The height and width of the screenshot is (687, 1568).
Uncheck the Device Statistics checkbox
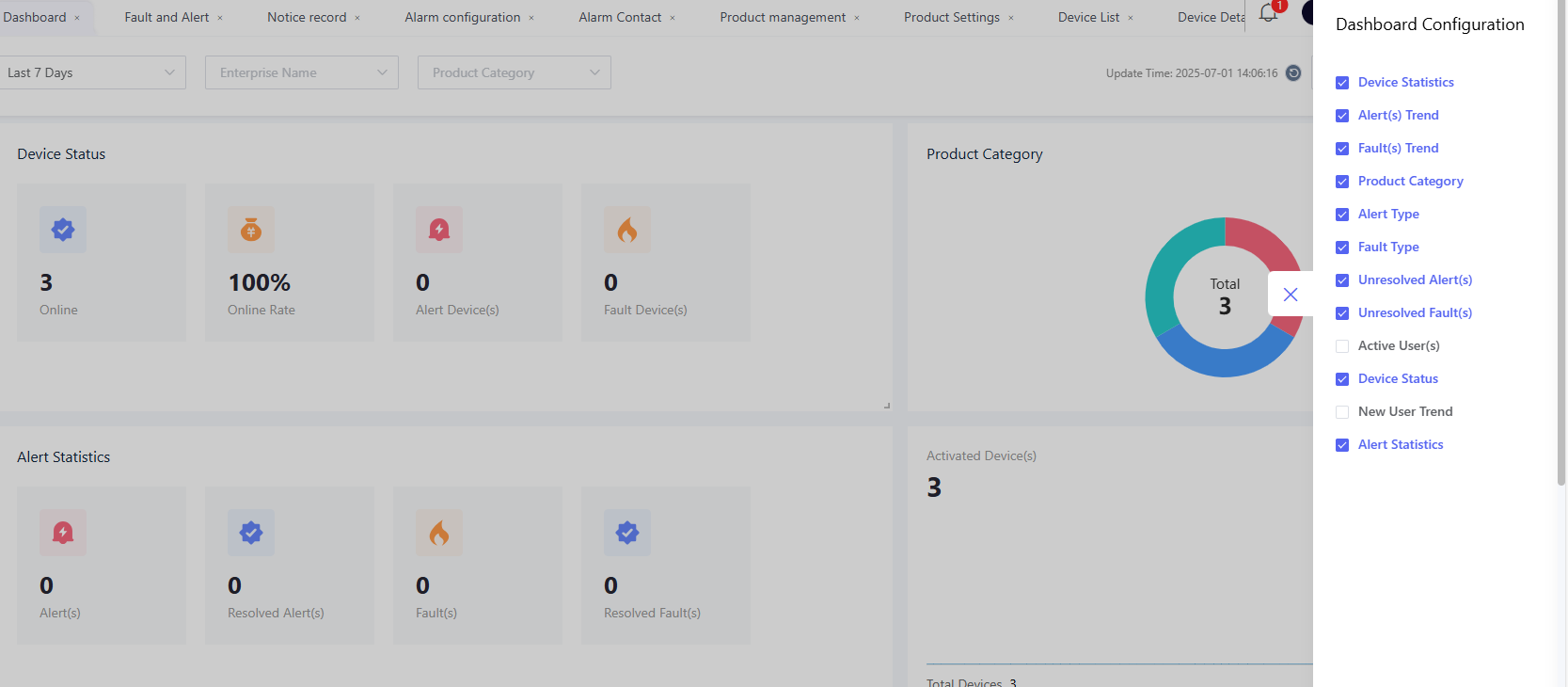[x=1342, y=83]
